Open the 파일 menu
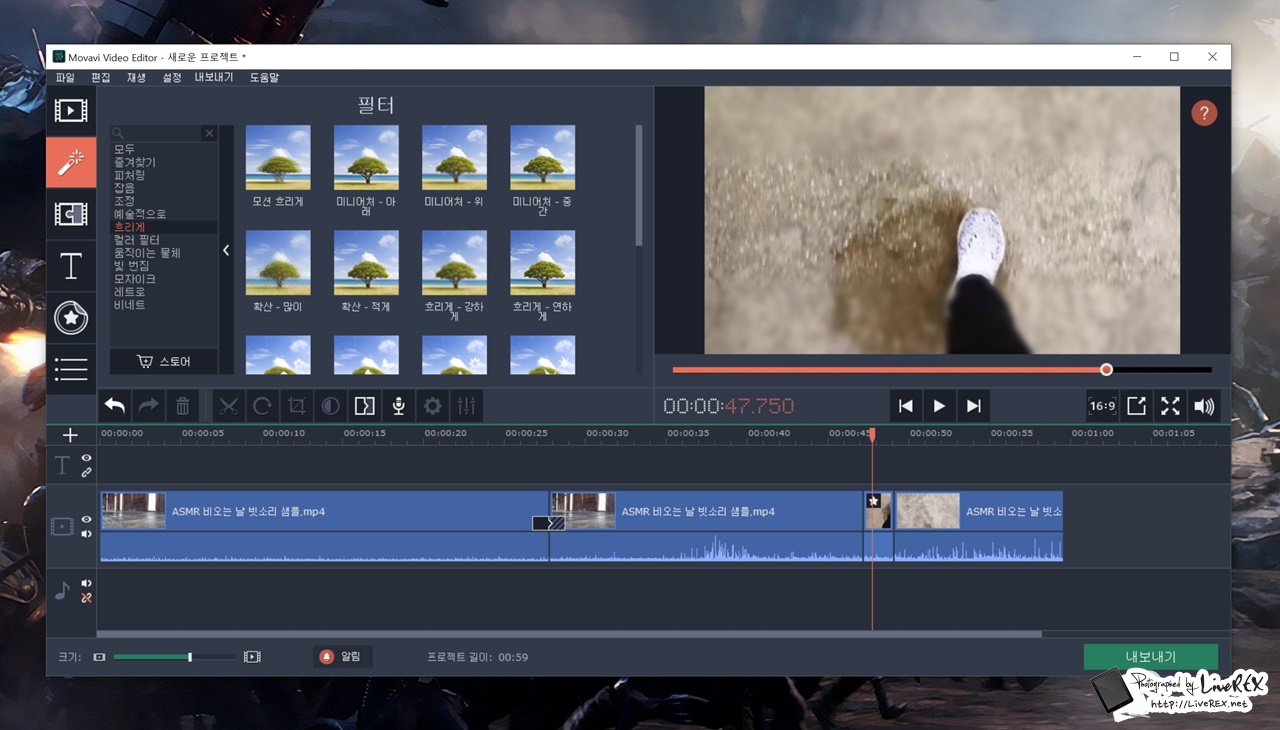The width and height of the screenshot is (1280, 730). pyautogui.click(x=65, y=77)
